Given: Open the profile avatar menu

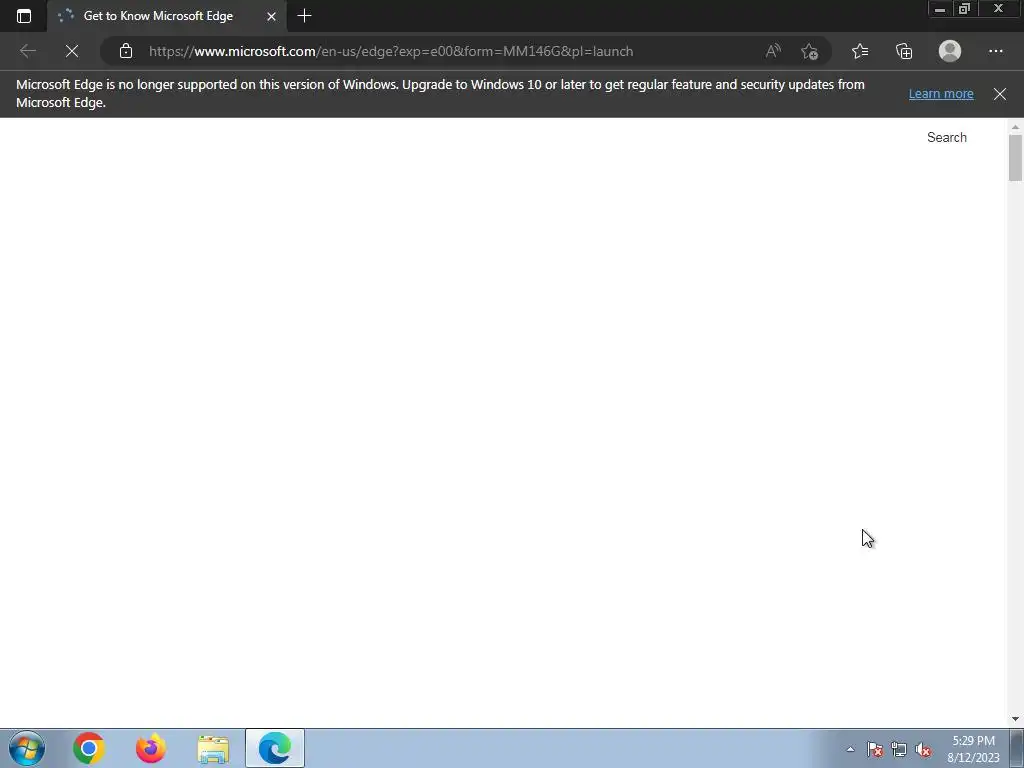Looking at the screenshot, I should (x=950, y=51).
